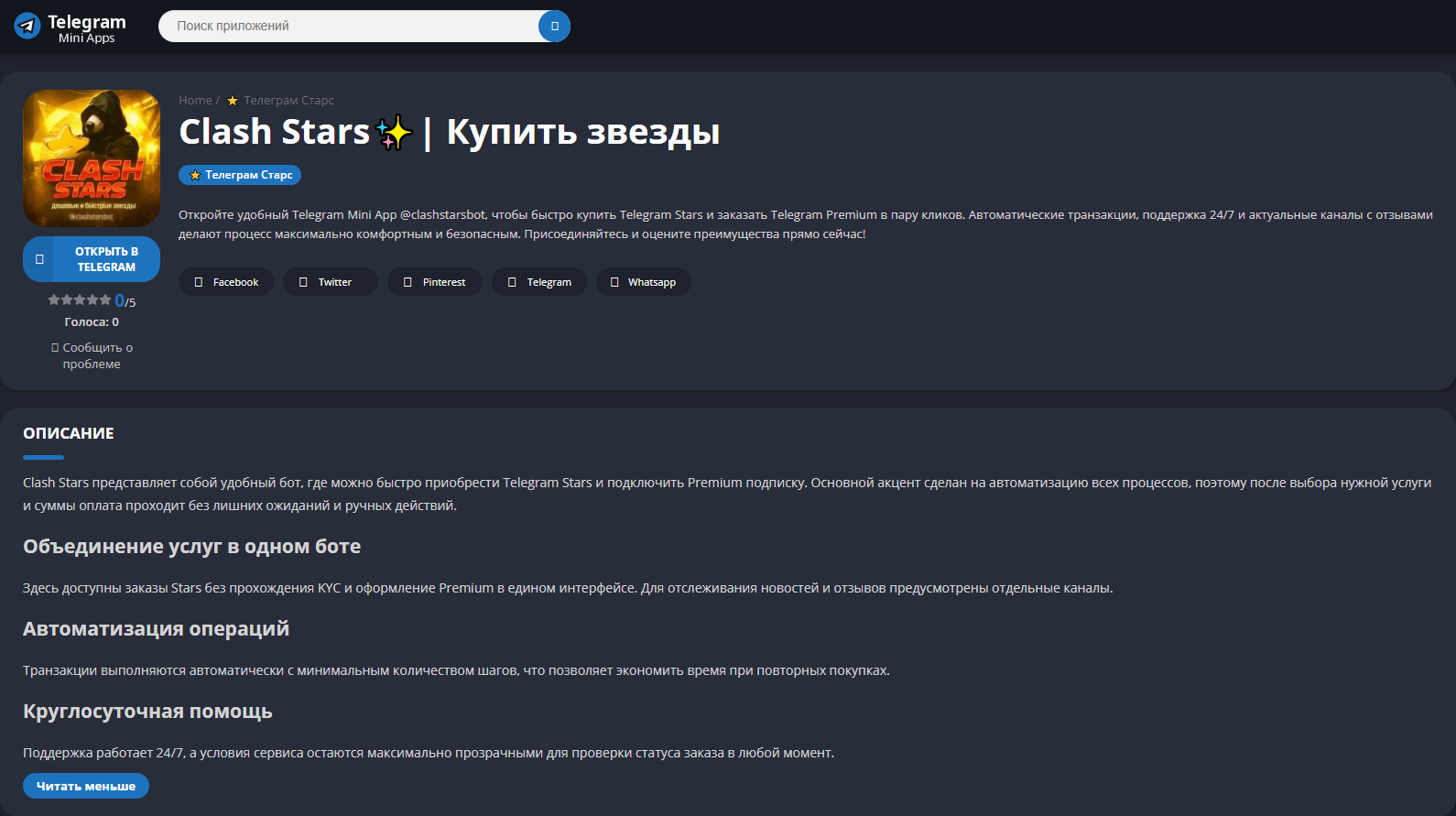This screenshot has width=1456, height=816.
Task: Click the Открыть в Telegram button
Action: pos(92,259)
